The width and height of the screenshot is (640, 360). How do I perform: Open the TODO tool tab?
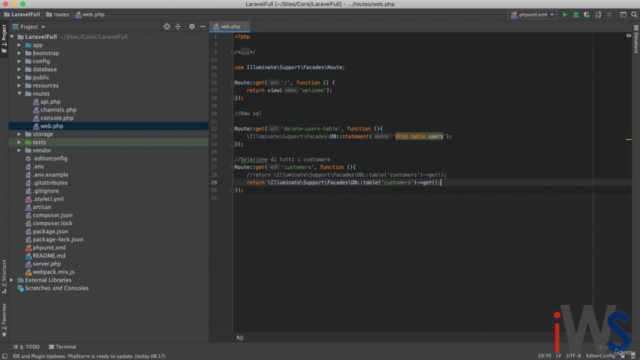point(27,347)
